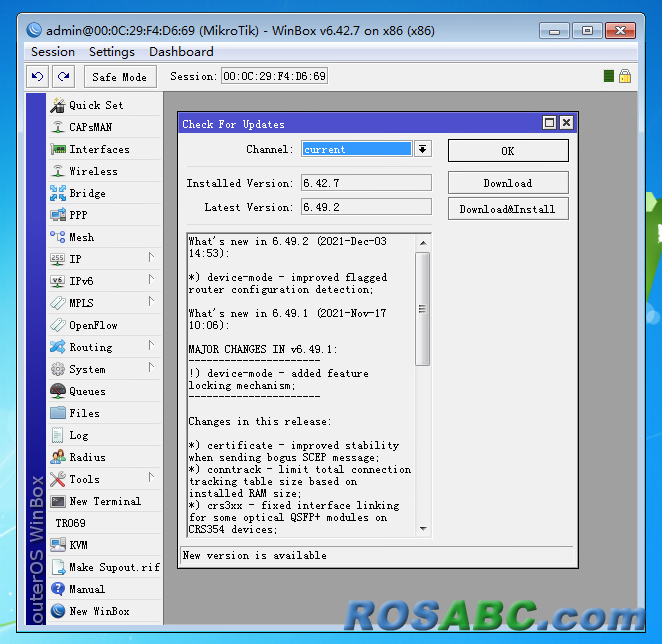Click 'MAJOR CHANGES IN v6.49.1:' changelog line
This screenshot has height=644, width=662.
263,349
